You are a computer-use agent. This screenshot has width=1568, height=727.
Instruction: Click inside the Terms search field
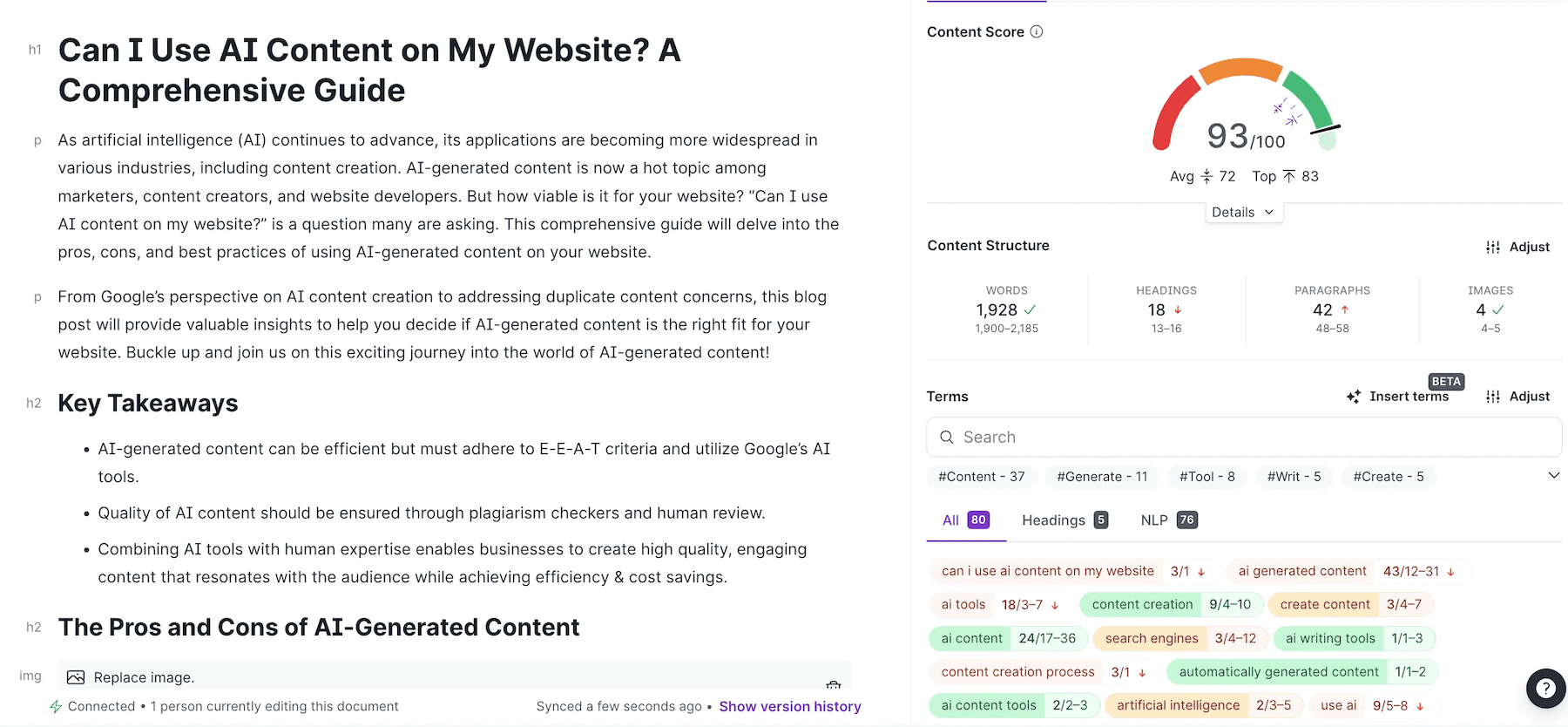[x=1132, y=437]
